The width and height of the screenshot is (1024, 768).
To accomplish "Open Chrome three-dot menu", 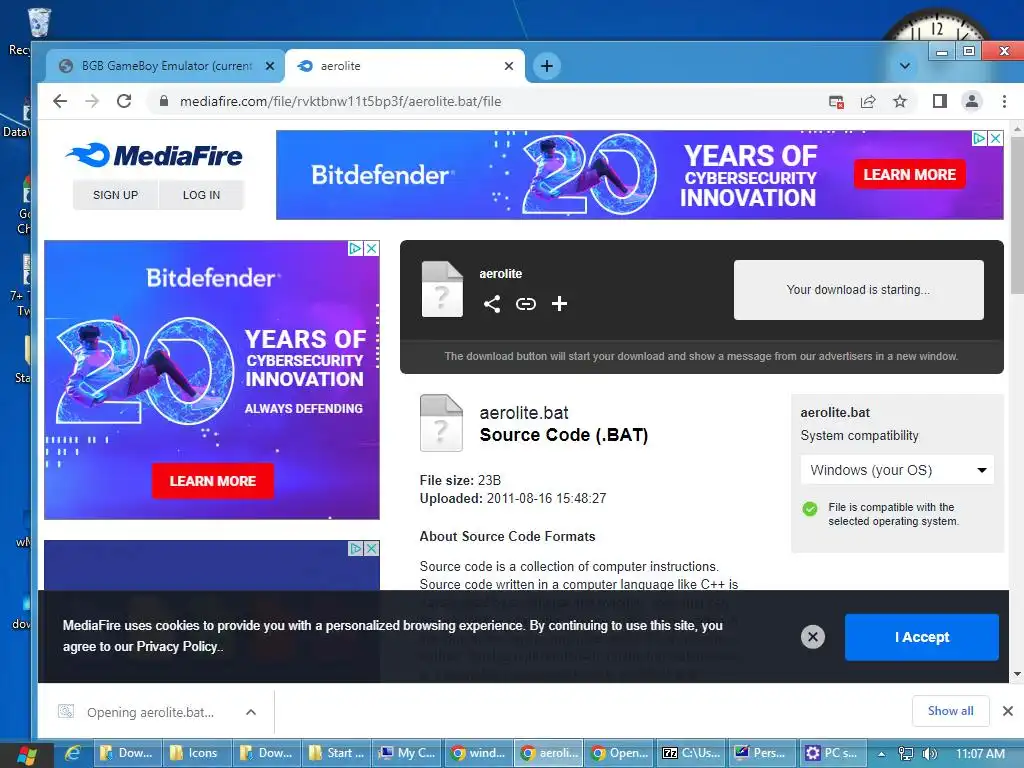I will pos(1004,101).
